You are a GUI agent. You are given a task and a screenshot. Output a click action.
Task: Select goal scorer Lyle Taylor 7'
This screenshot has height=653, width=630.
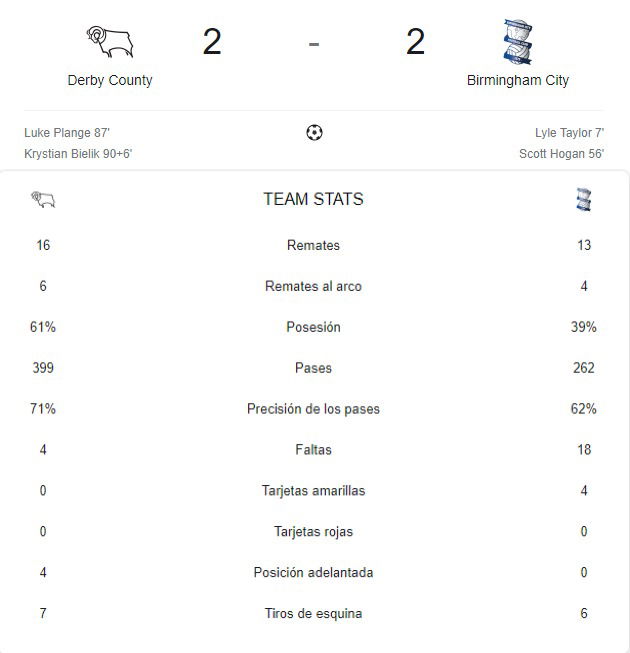point(569,133)
